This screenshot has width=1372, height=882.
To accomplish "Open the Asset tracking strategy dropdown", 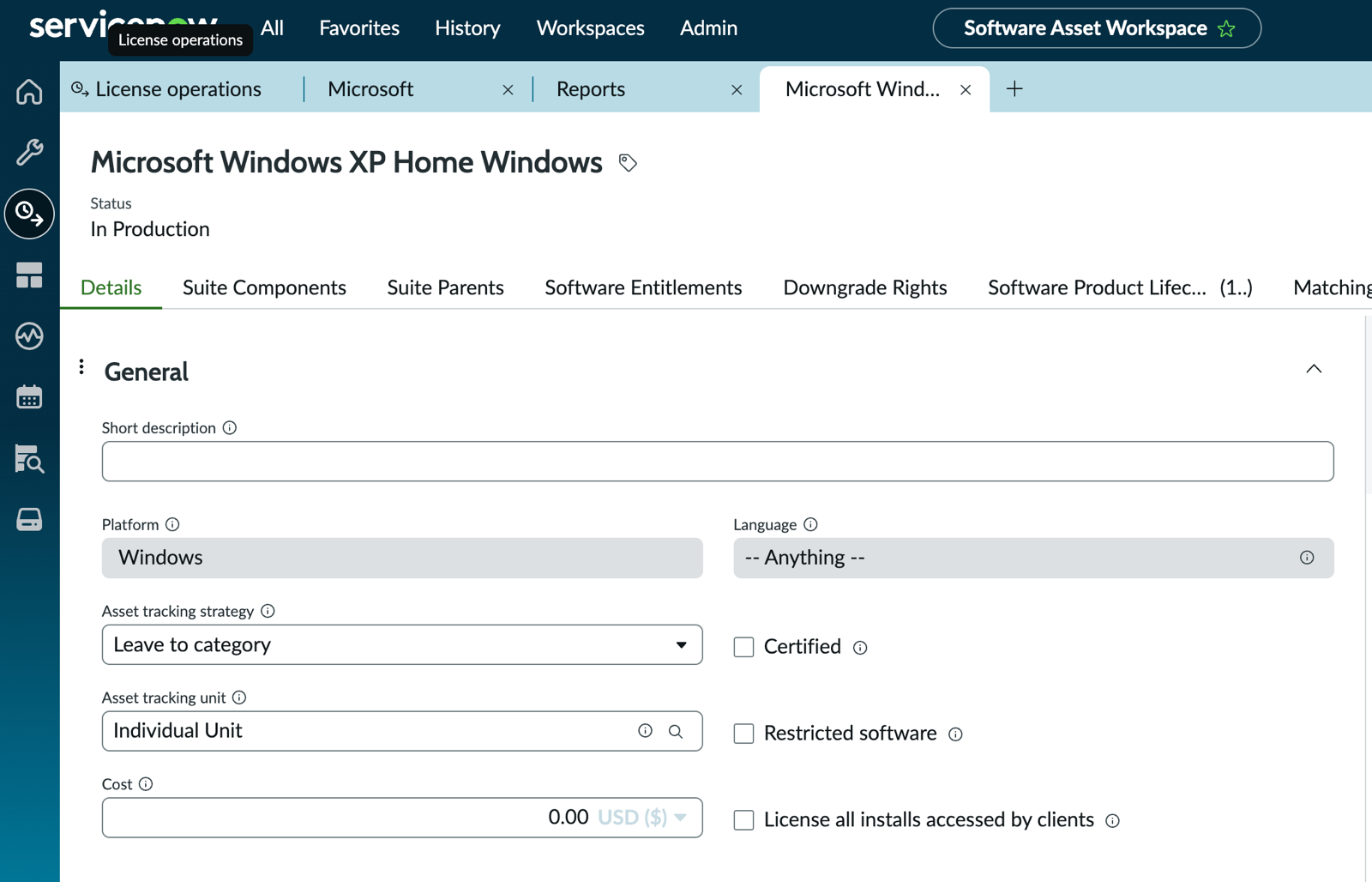I will click(x=402, y=644).
